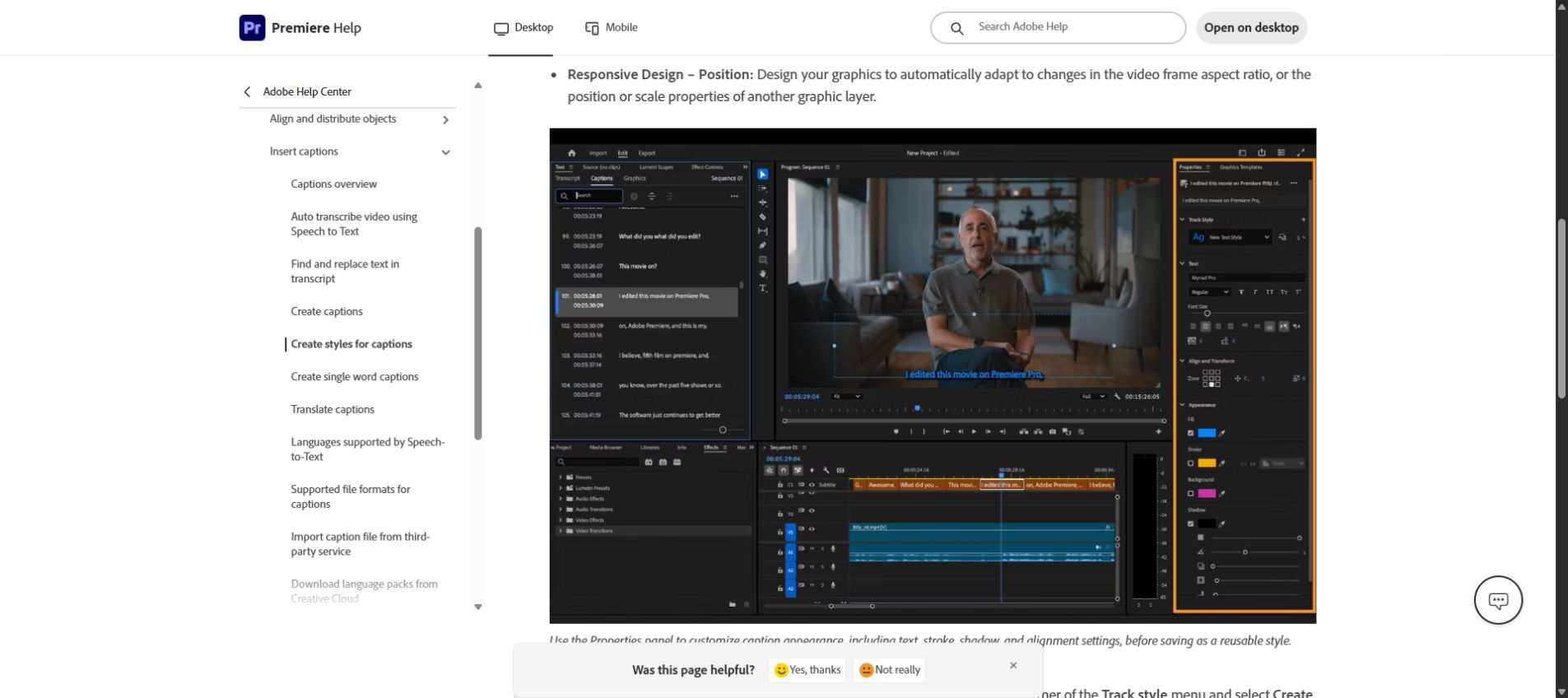Open Import caption file from third-party service
The height and width of the screenshot is (698, 1568).
(361, 544)
